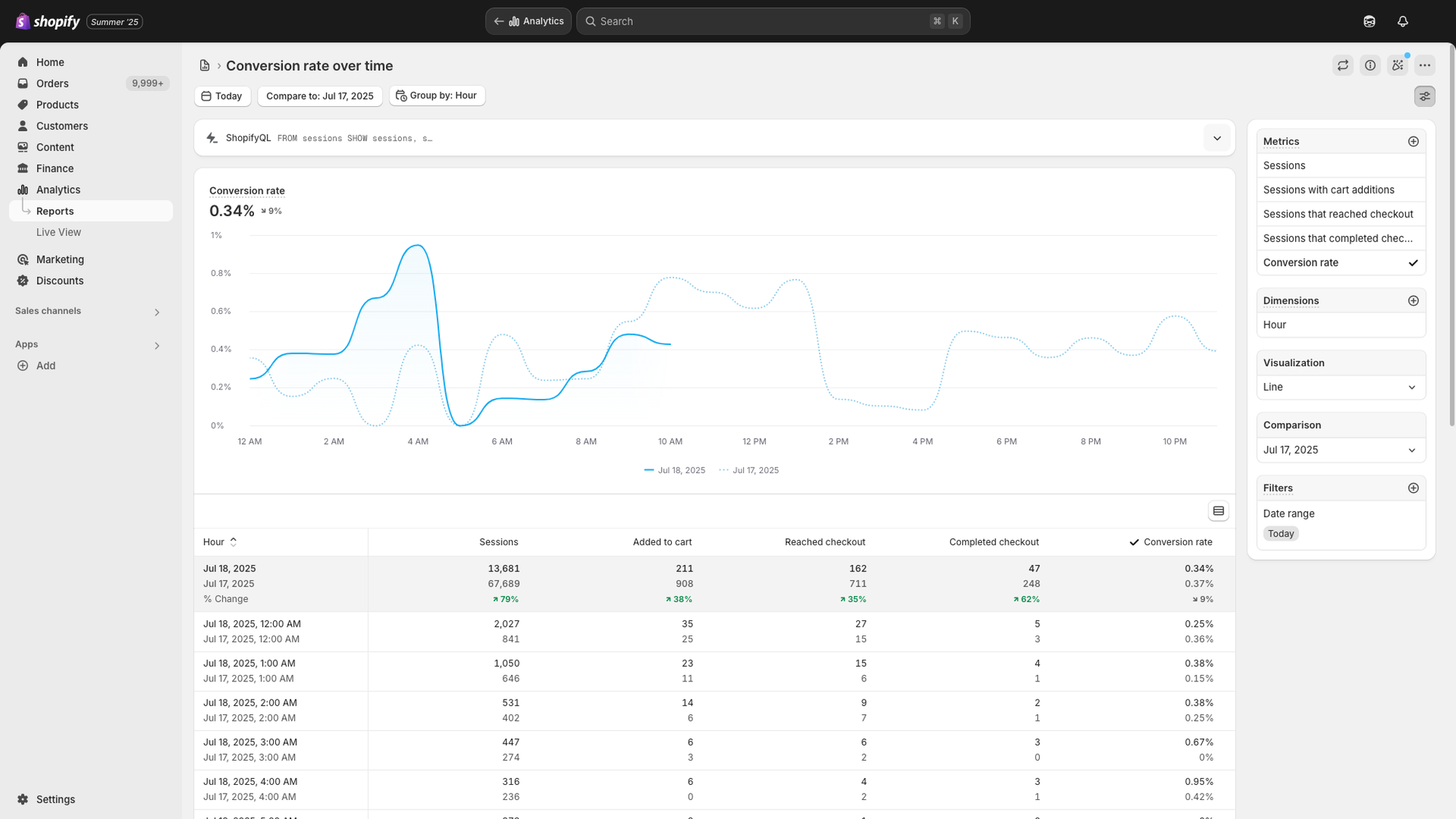Click the refresh report icon

[1342, 66]
